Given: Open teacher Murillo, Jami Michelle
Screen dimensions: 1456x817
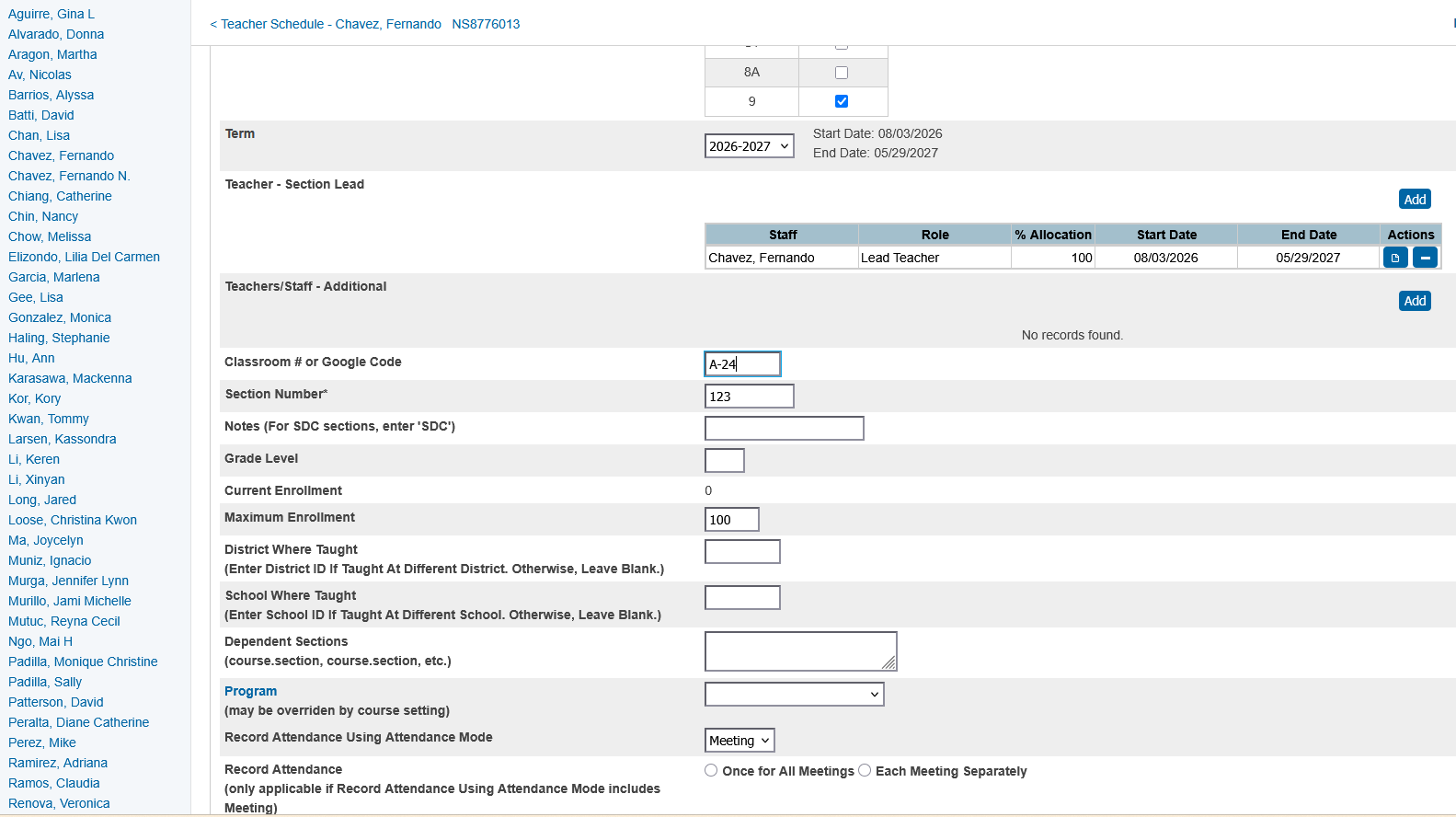Looking at the screenshot, I should point(70,601).
